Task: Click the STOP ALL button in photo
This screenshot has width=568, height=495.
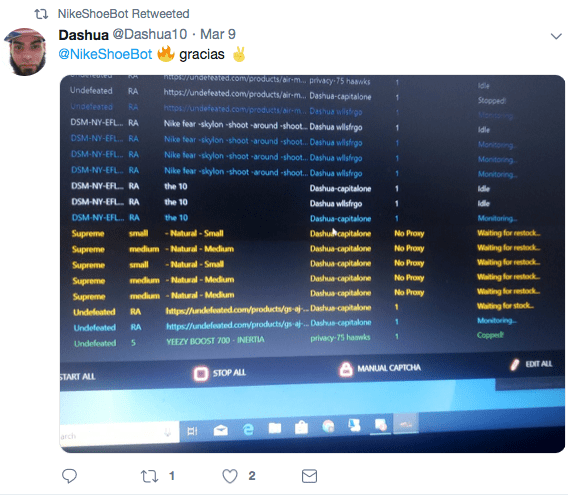Action: [220, 373]
